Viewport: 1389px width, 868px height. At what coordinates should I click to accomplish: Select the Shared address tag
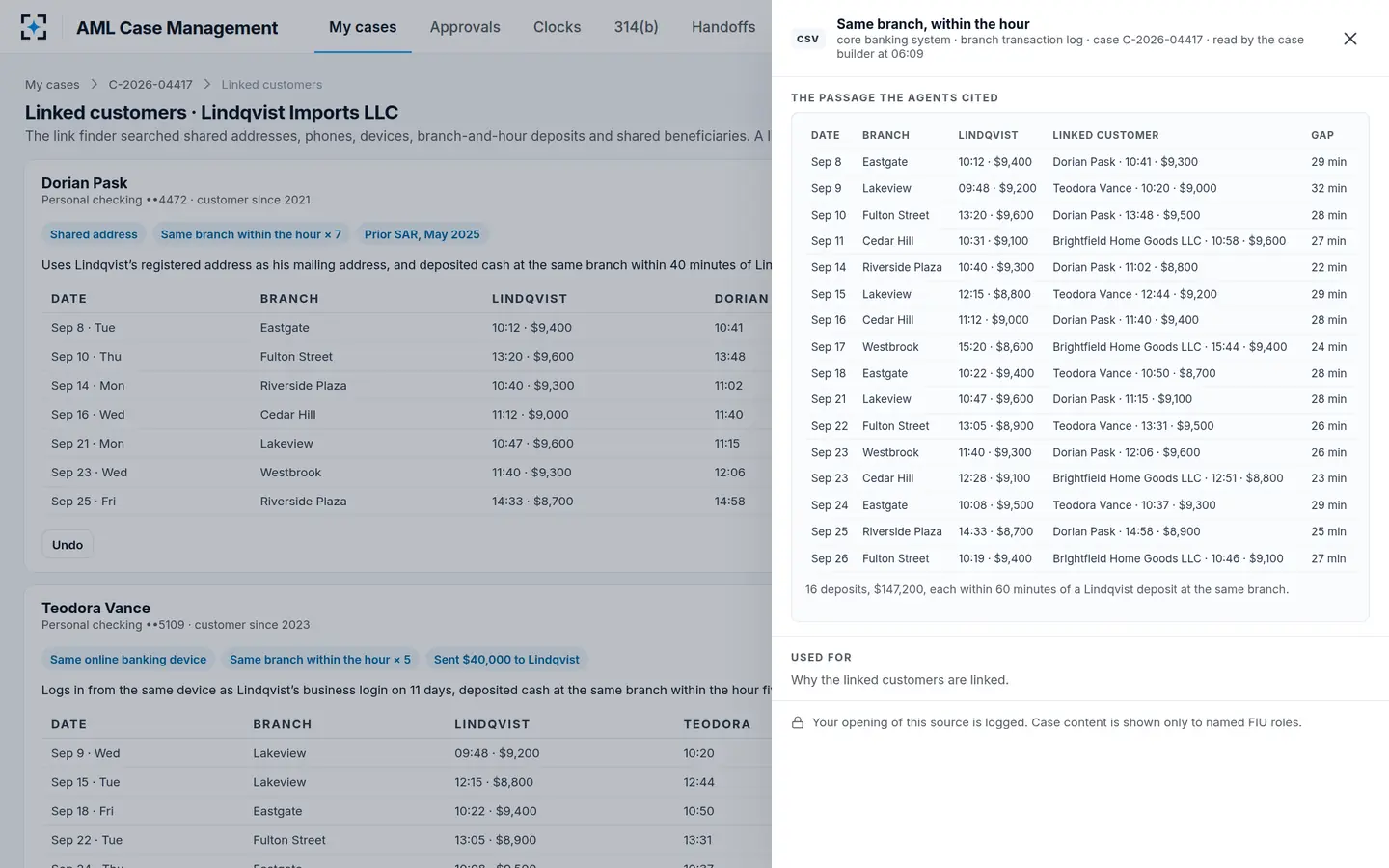coord(94,234)
